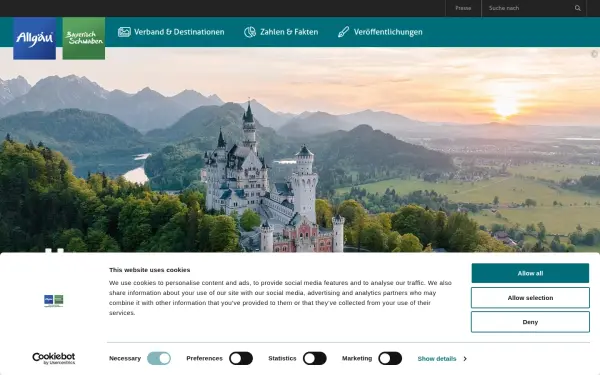600x375 pixels.
Task: Open the Presse link
Action: point(463,8)
